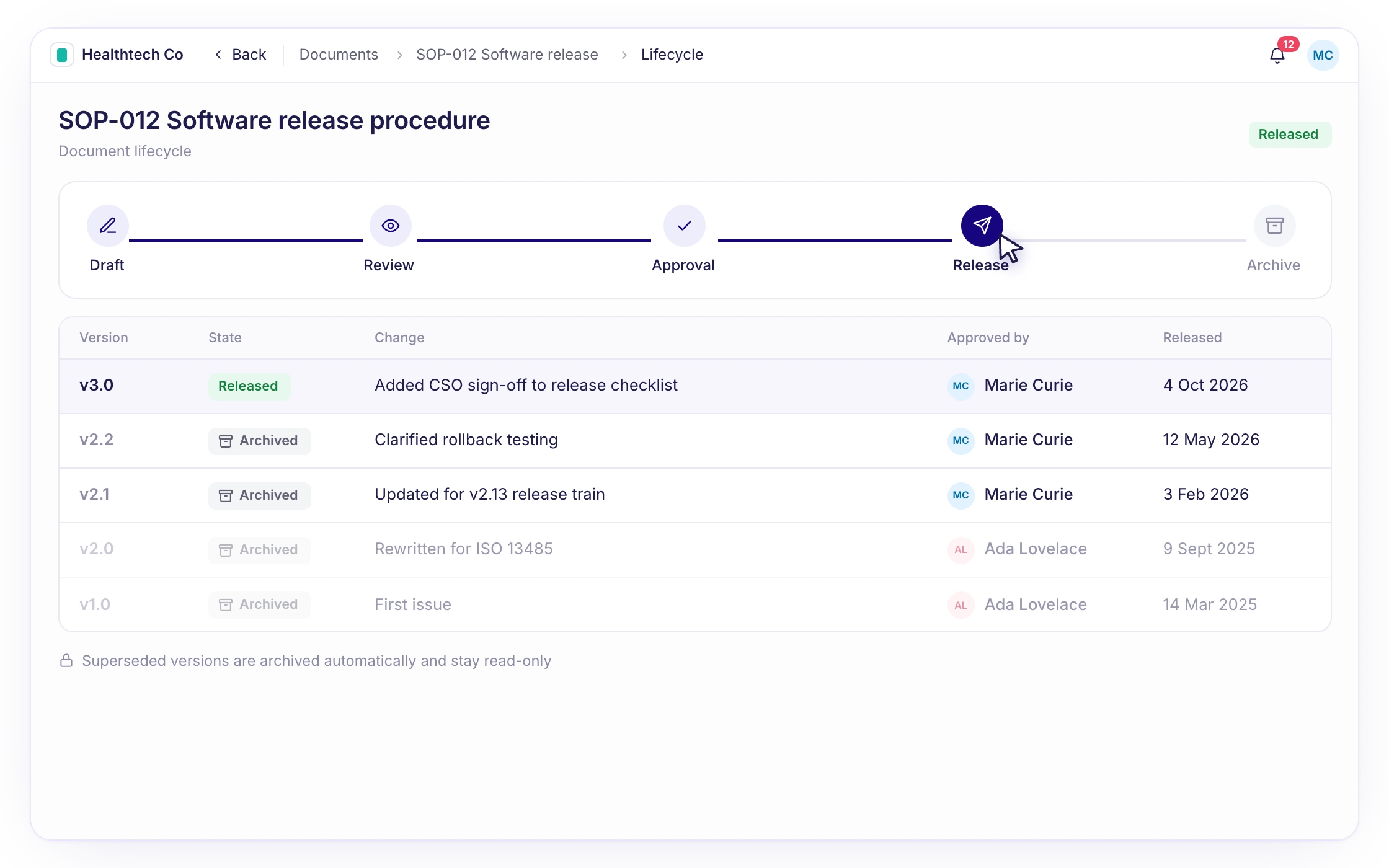Click Ada Lovelace avatar in v1.0 row
Image resolution: width=1389 pixels, height=868 pixels.
(961, 605)
